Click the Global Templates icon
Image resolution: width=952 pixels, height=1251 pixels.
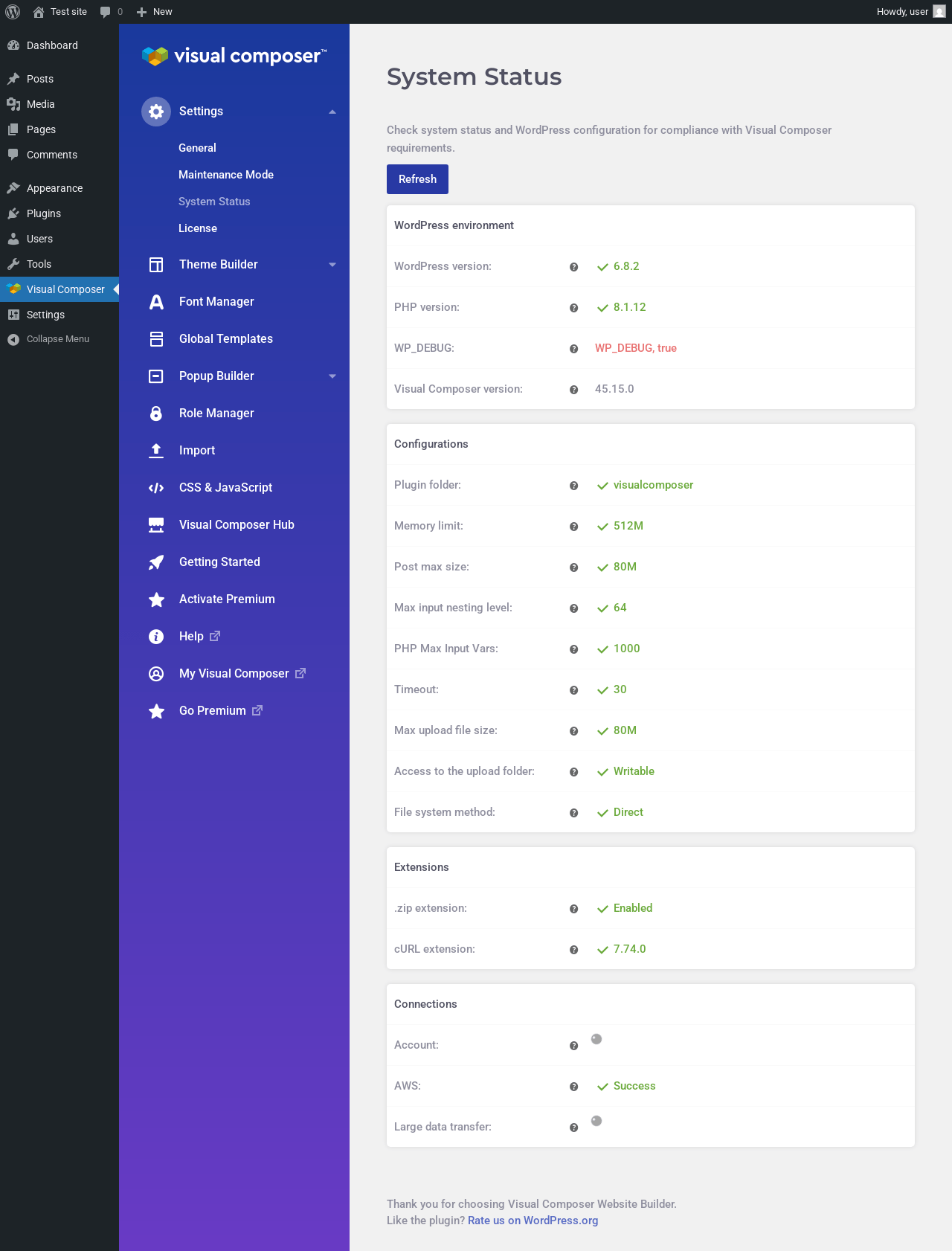[x=156, y=339]
